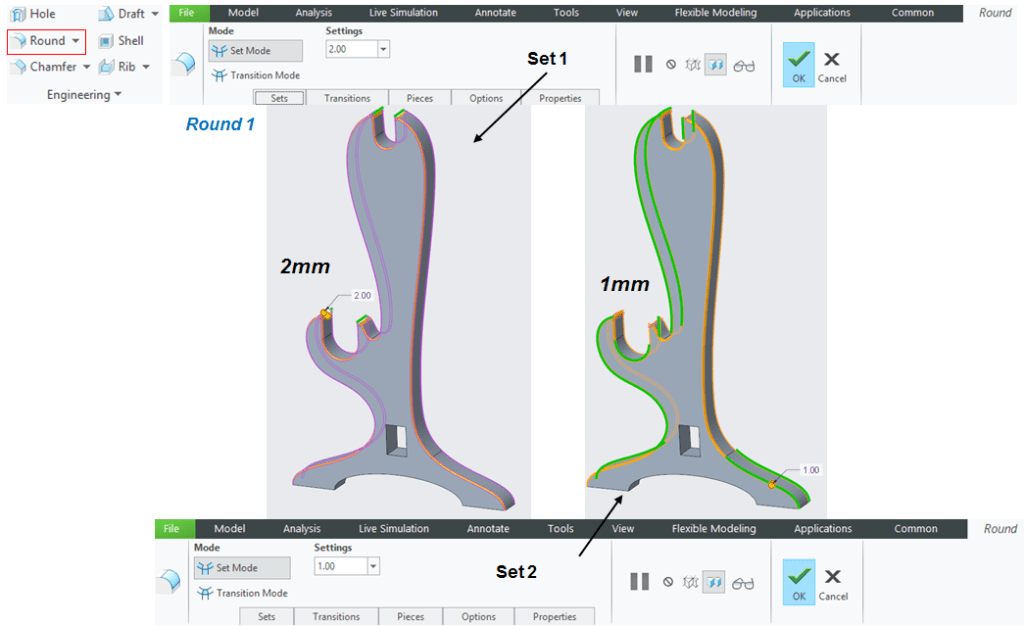The width and height of the screenshot is (1024, 626).
Task: Click the 1.00 radius value field in Settings
Action: (339, 566)
